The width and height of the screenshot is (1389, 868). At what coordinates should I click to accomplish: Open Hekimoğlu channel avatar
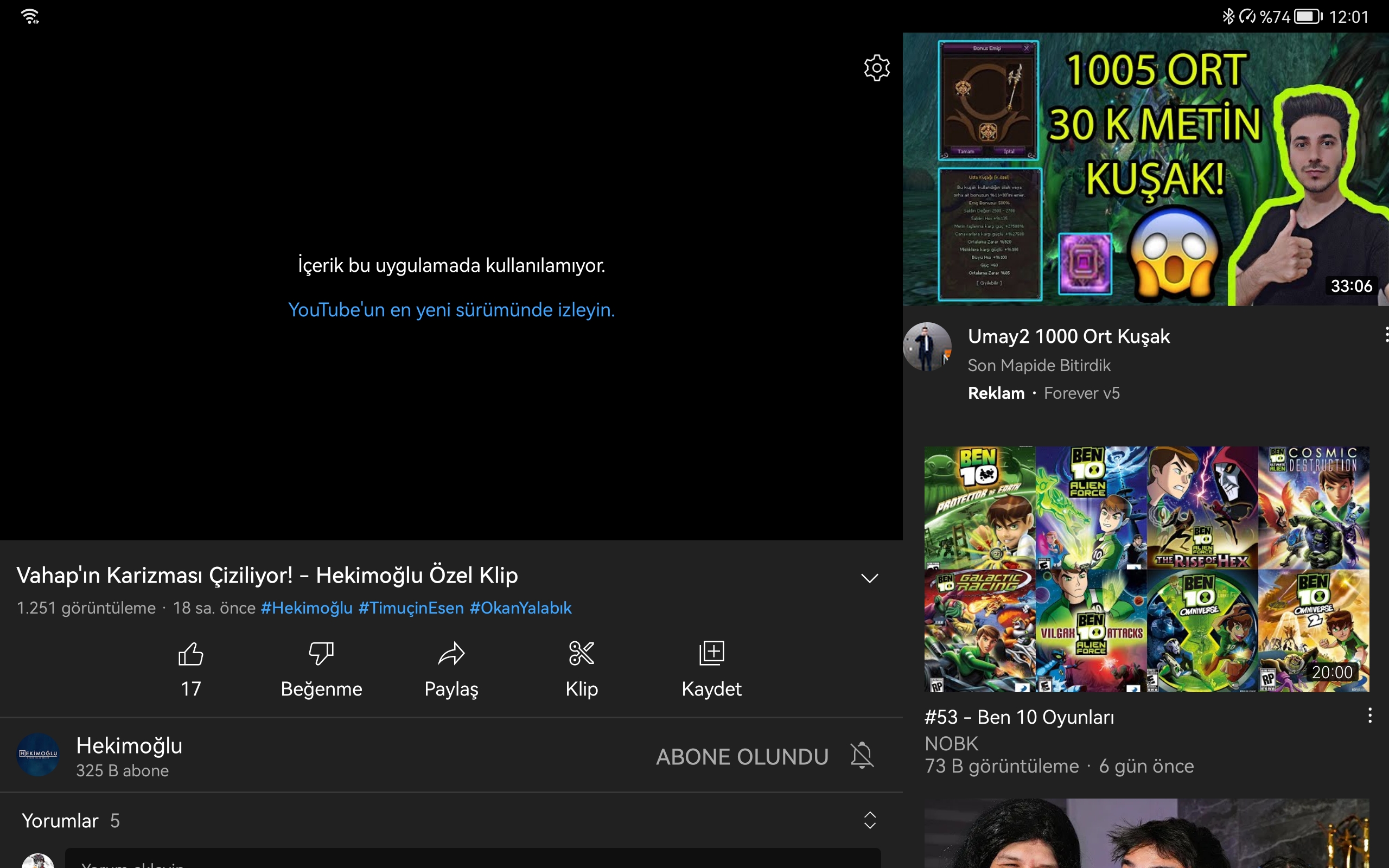point(38,754)
